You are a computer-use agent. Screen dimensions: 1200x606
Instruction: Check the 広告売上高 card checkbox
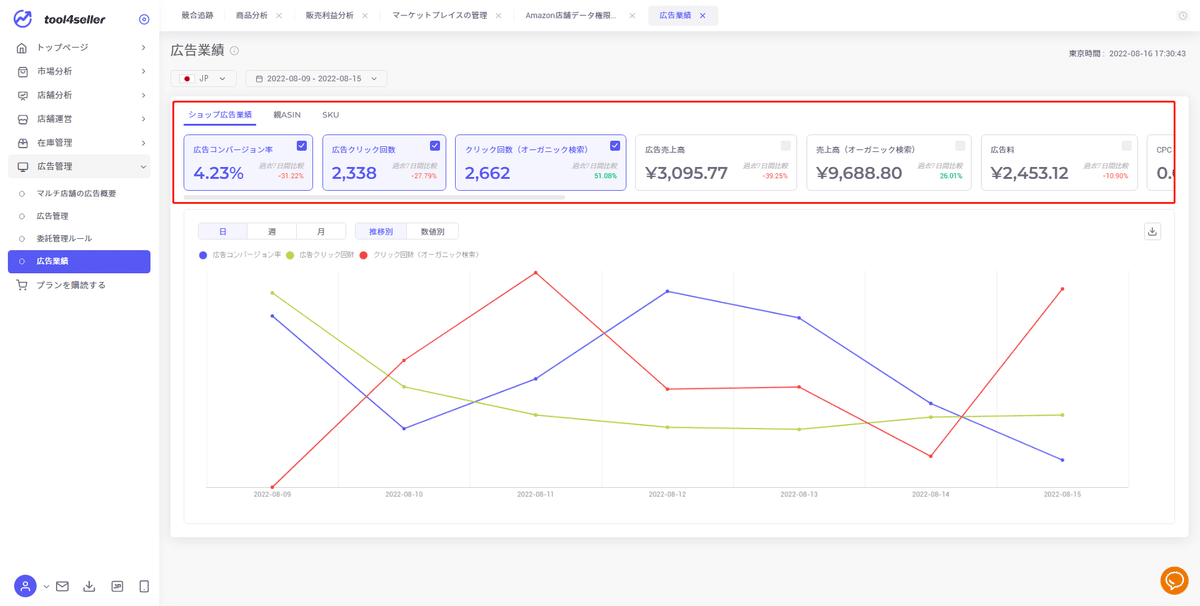(786, 146)
